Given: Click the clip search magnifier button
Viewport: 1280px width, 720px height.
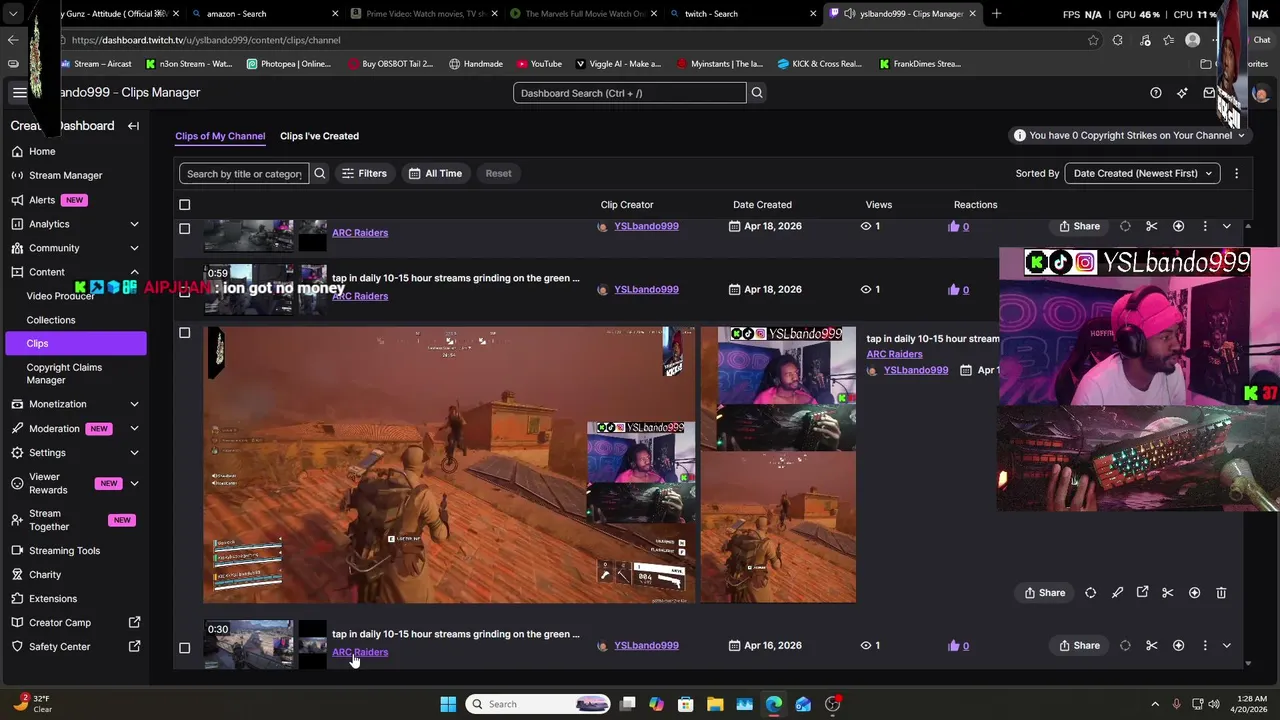Looking at the screenshot, I should [x=320, y=174].
